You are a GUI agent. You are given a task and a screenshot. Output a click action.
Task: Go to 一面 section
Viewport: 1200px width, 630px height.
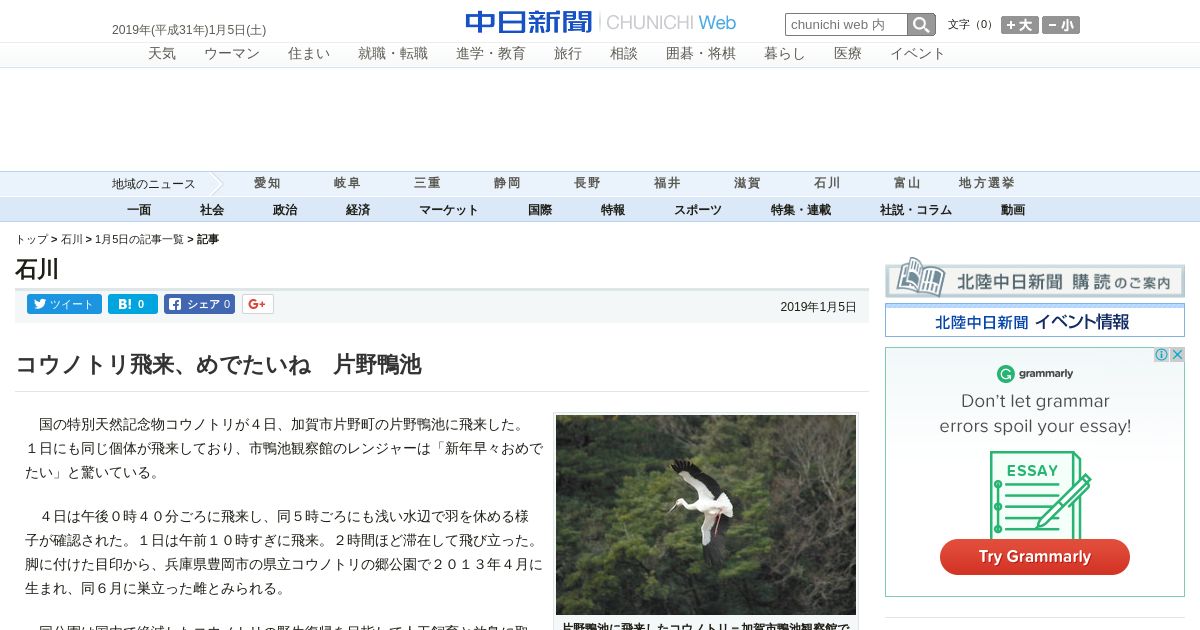[139, 210]
